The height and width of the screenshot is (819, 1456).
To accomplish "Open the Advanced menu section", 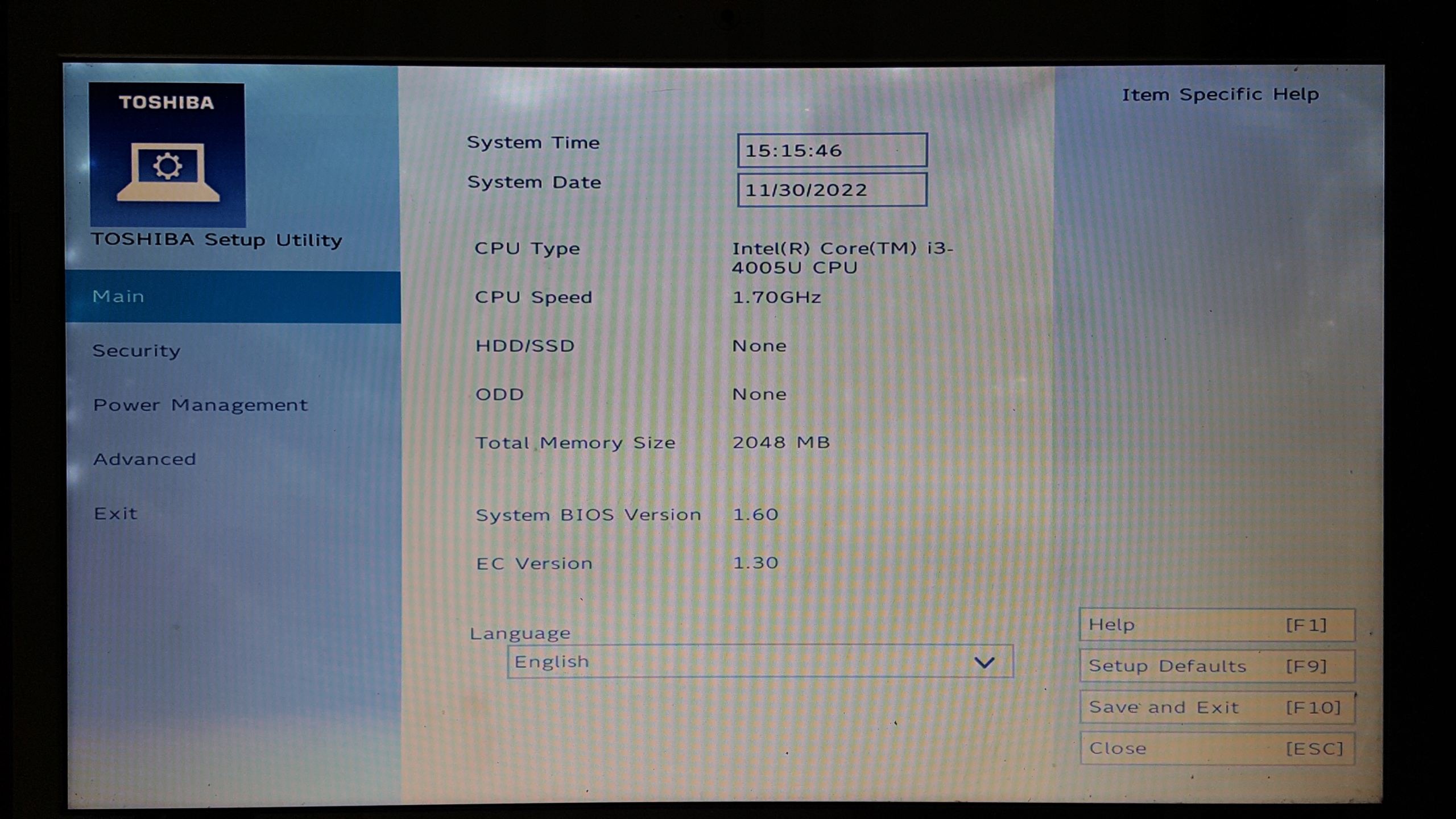I will click(144, 459).
